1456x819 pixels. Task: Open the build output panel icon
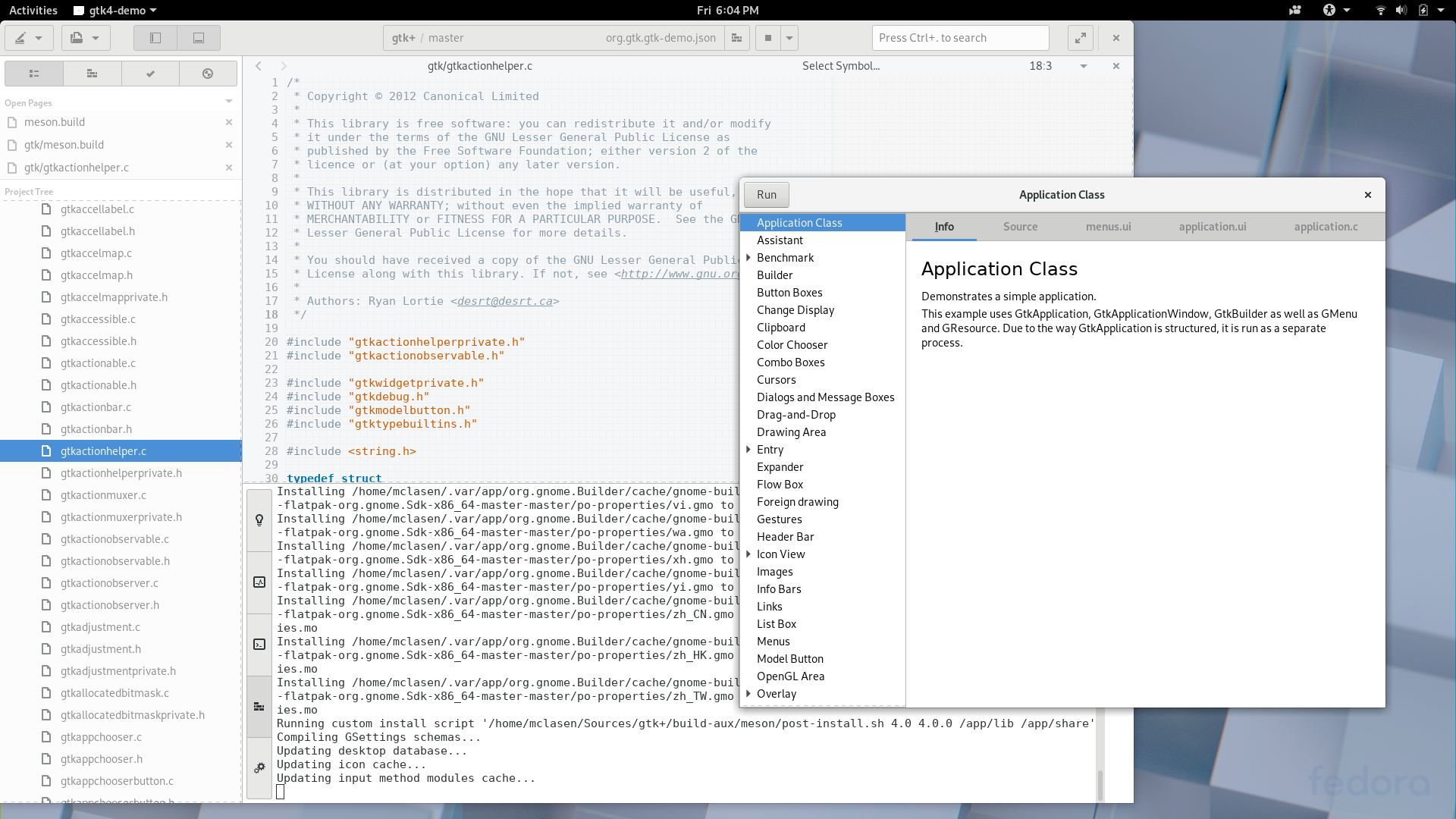(259, 707)
